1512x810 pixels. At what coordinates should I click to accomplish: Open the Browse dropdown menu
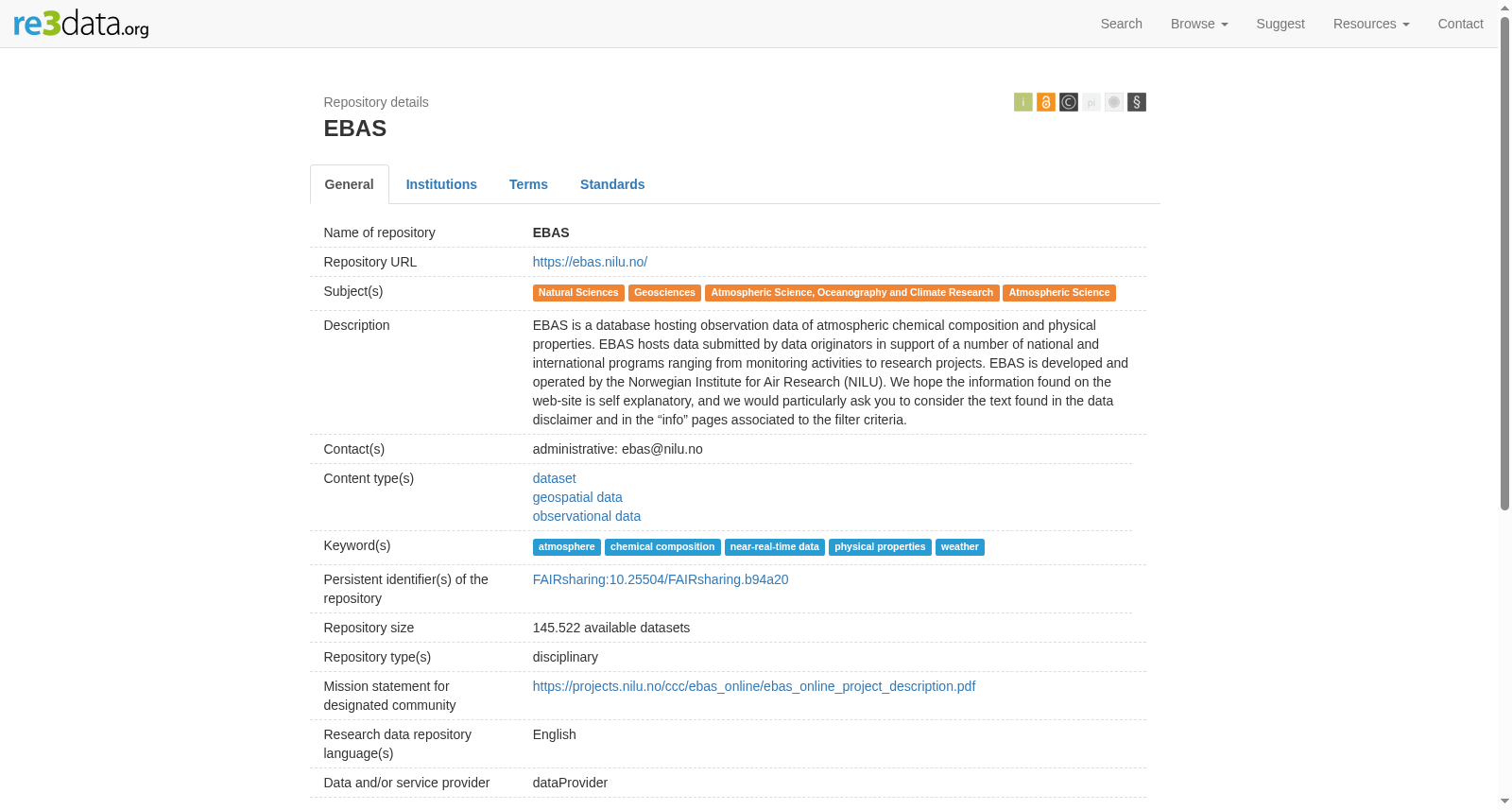1198,24
